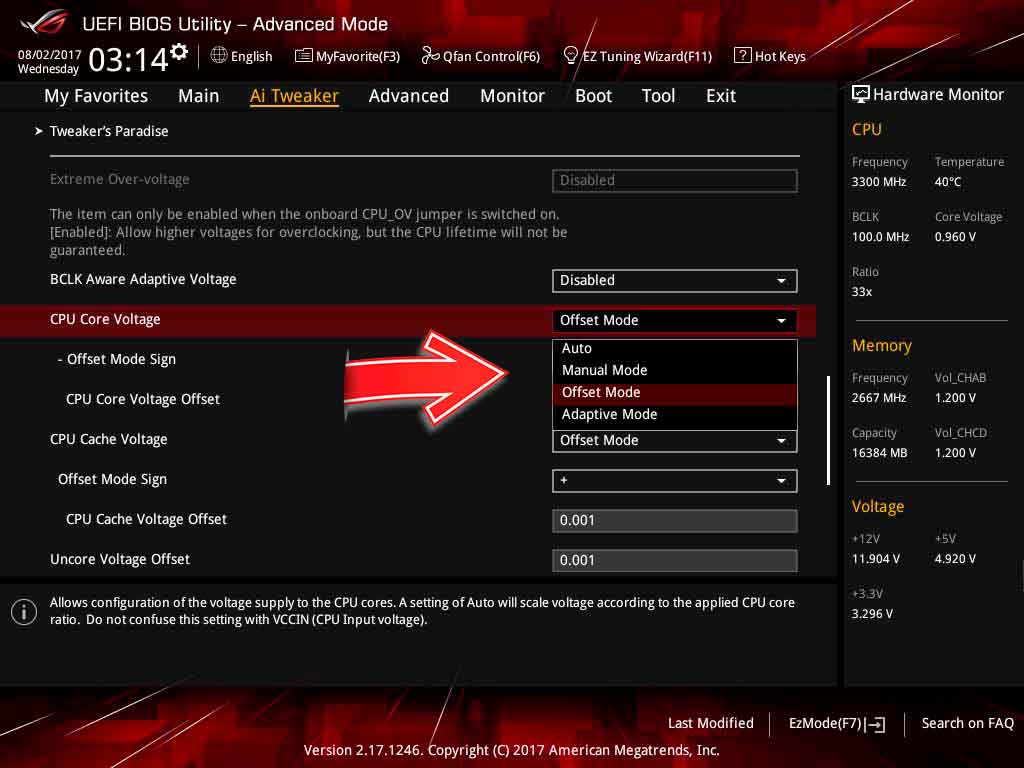Screen dimensions: 1024x768
Task: Open the cache Offset Mode Sign dropdown
Action: click(675, 481)
